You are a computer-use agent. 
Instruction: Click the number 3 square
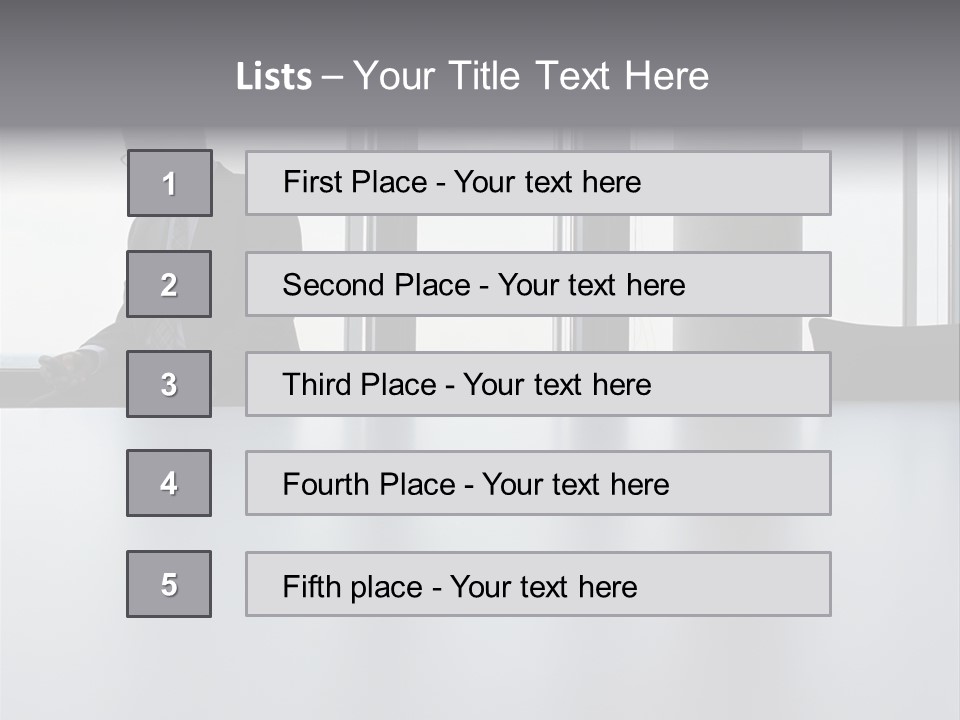pos(169,384)
